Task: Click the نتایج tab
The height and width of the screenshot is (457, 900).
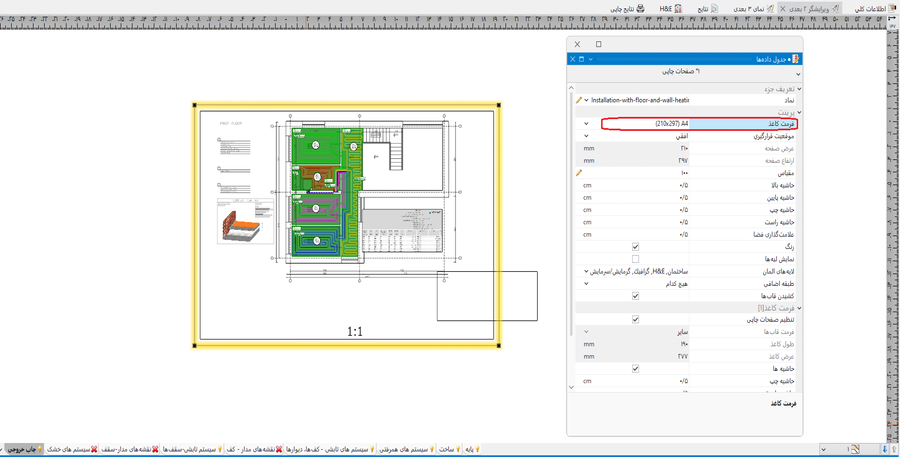Action: (707, 8)
